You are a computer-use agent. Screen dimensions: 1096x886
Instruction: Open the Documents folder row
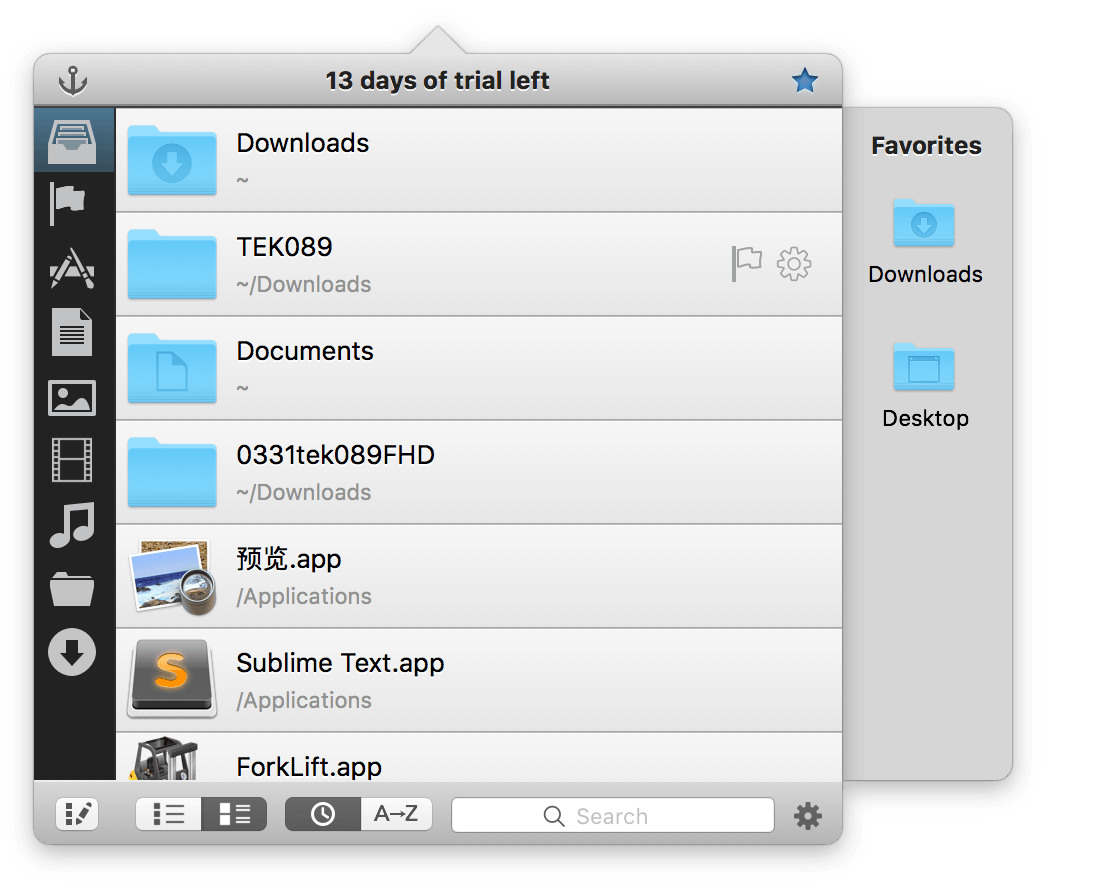[x=479, y=368]
